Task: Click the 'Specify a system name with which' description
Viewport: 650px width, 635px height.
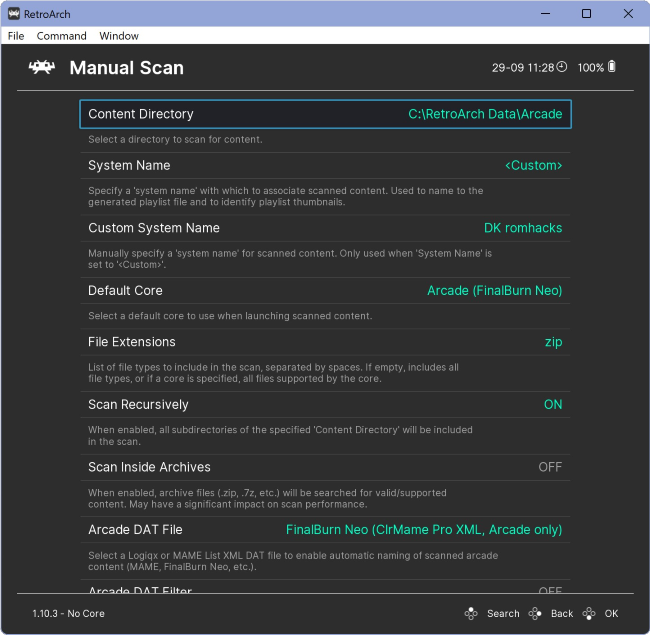Action: [x=286, y=196]
